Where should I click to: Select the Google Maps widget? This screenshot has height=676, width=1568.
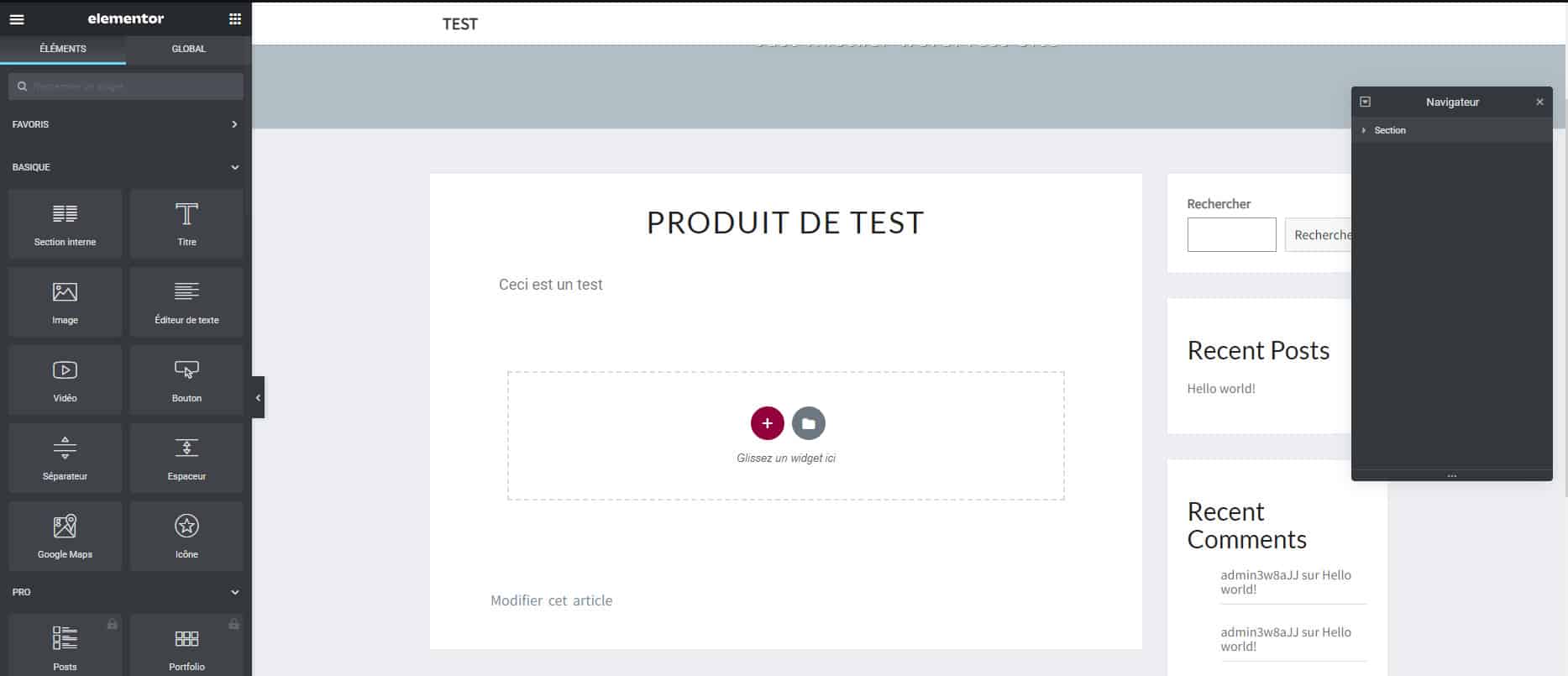65,536
